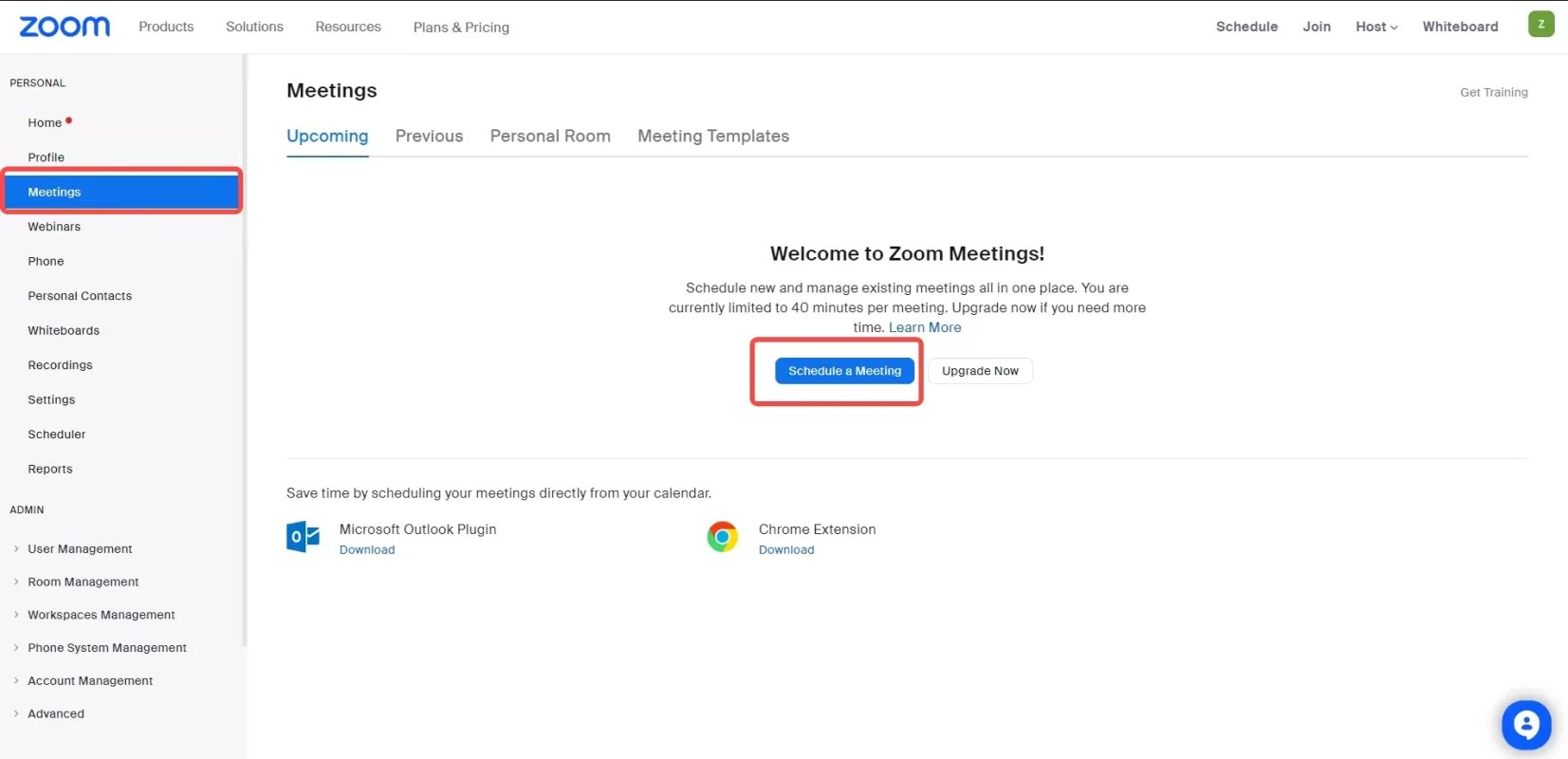Click the sidebar vertical scrollbar

[x=245, y=351]
